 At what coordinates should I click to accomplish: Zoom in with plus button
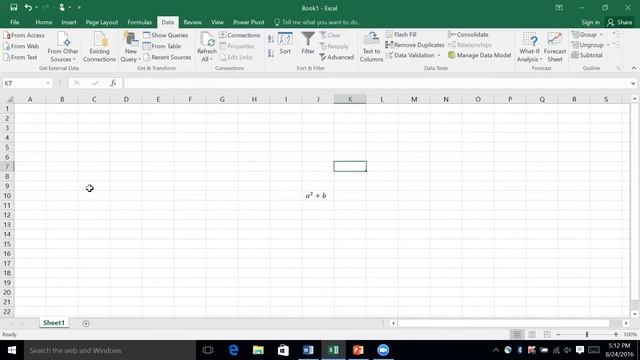click(616, 334)
